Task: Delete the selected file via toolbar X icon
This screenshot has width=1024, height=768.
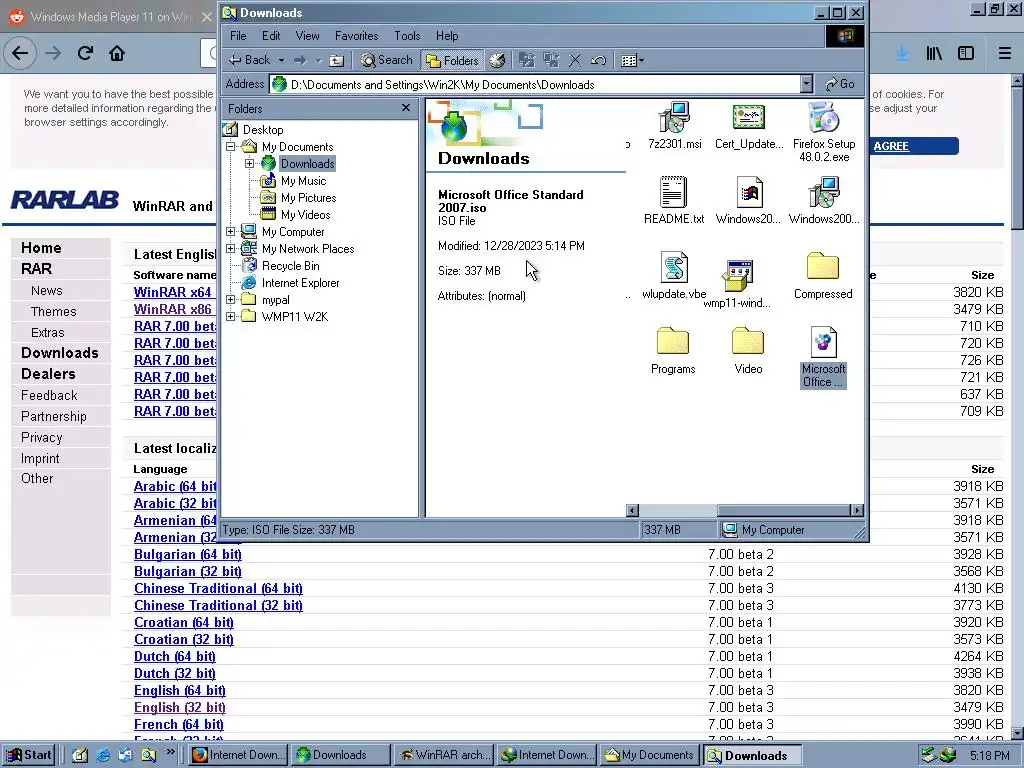Action: coord(575,61)
